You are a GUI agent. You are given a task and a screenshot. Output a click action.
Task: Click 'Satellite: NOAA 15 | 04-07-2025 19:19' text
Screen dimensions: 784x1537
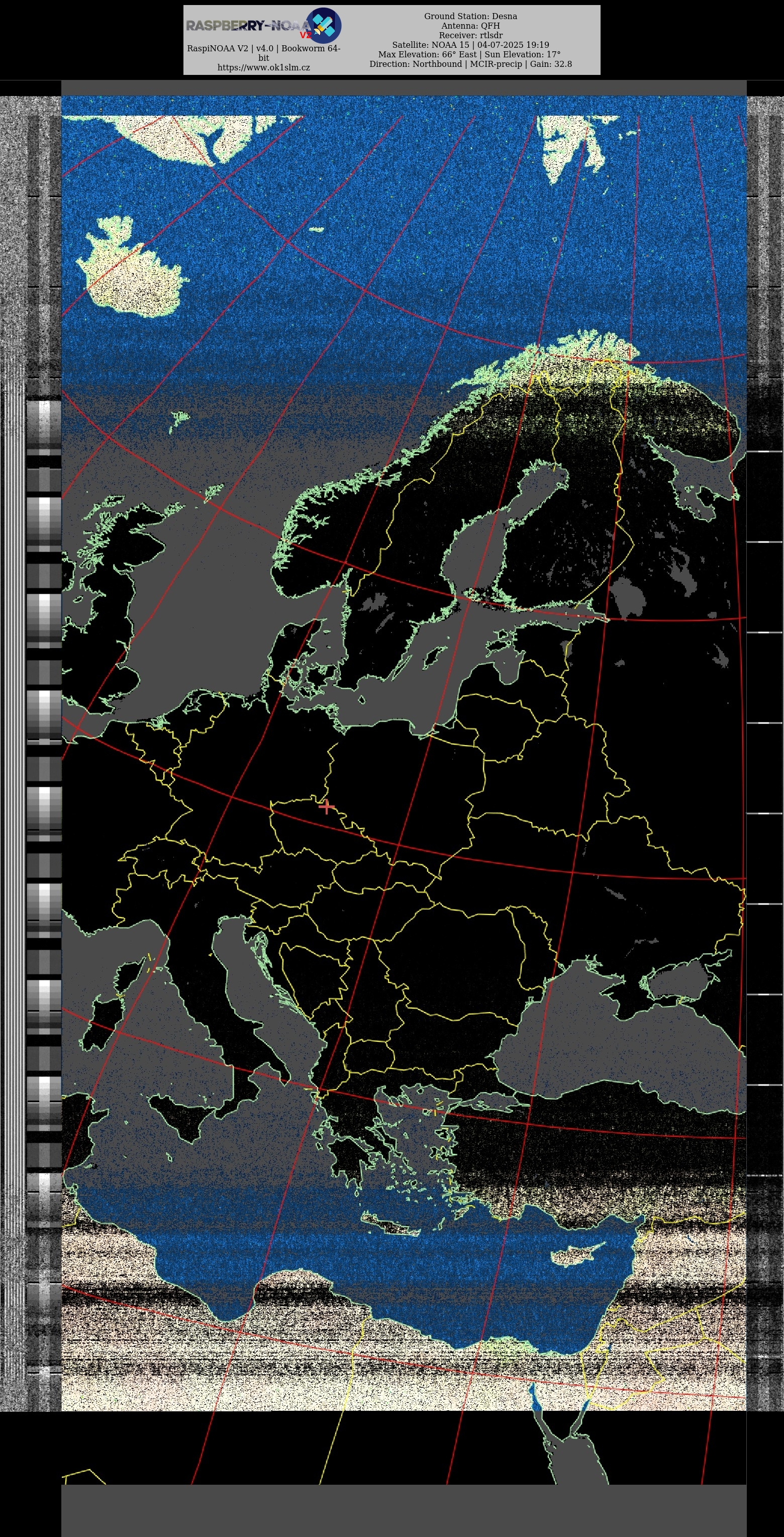470,45
